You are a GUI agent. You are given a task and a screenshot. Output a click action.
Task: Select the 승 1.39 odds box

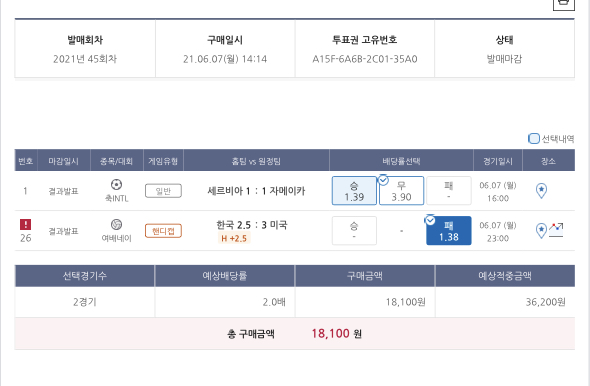pyautogui.click(x=354, y=191)
